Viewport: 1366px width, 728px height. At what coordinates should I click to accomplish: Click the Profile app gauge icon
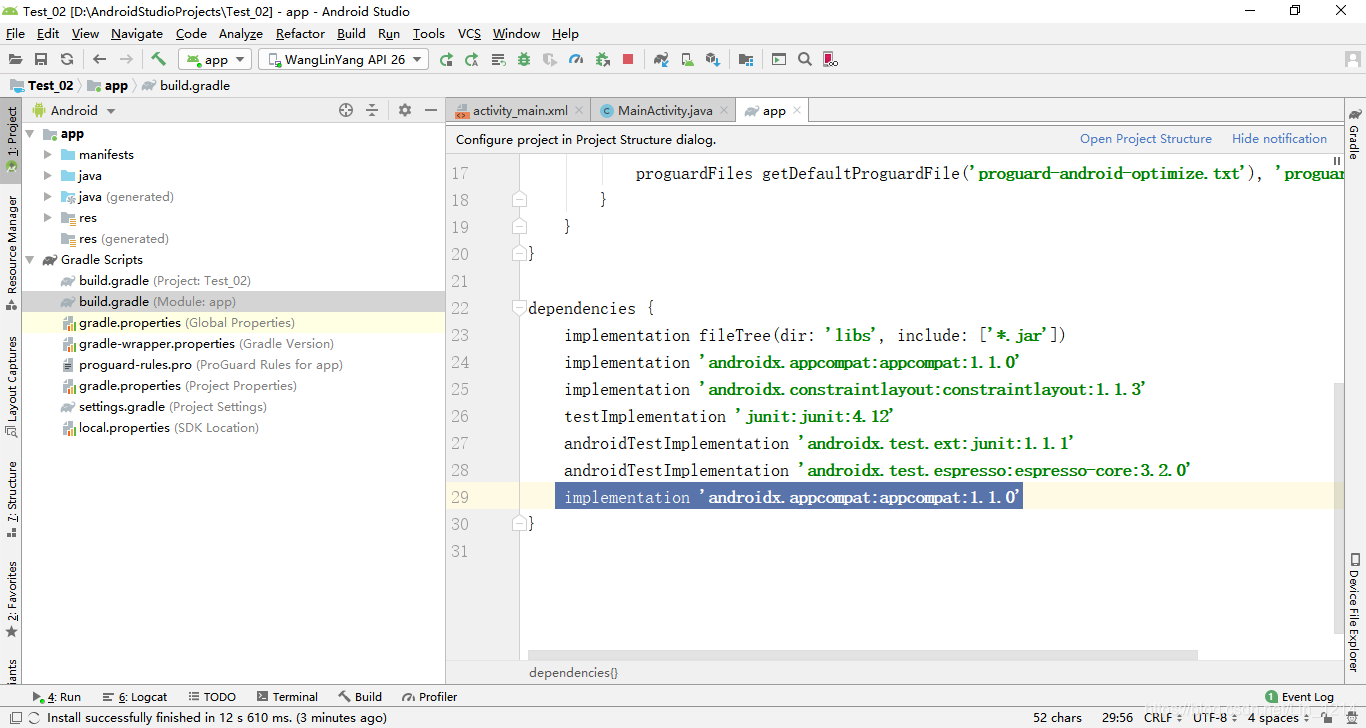click(x=576, y=60)
